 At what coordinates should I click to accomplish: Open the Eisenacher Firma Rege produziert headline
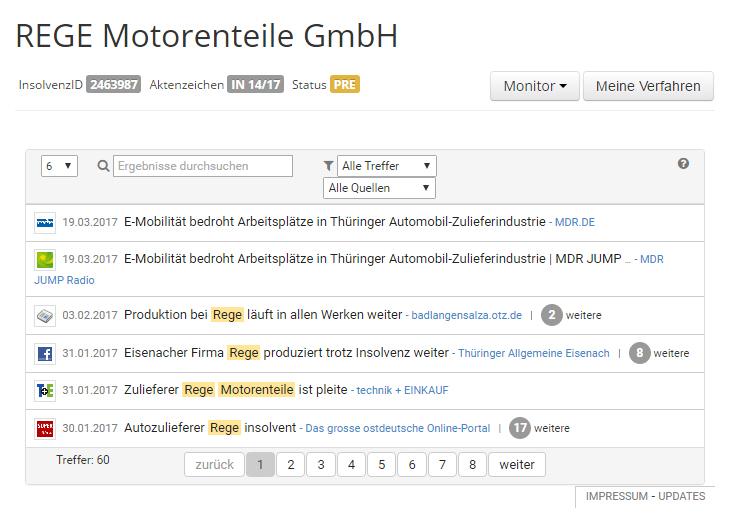[286, 353]
